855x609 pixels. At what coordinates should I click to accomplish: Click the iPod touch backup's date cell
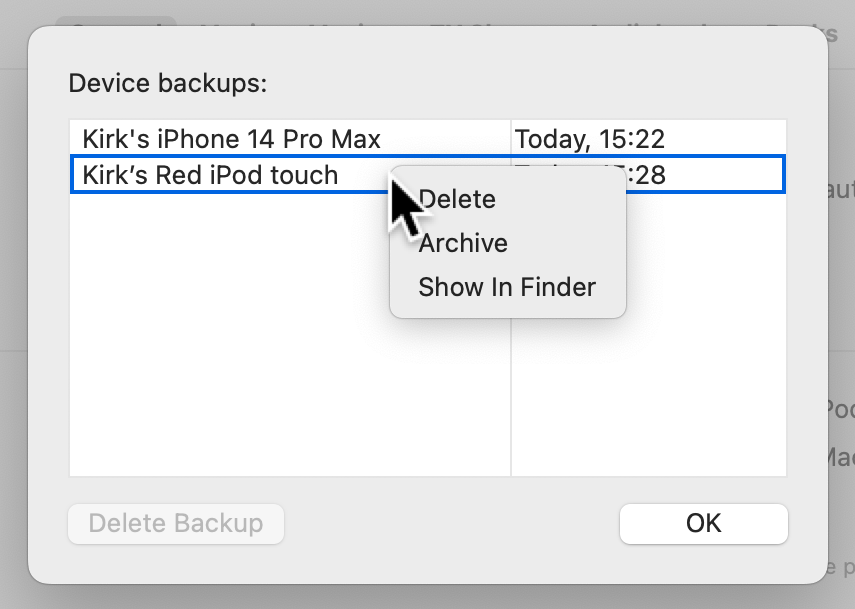coord(700,175)
